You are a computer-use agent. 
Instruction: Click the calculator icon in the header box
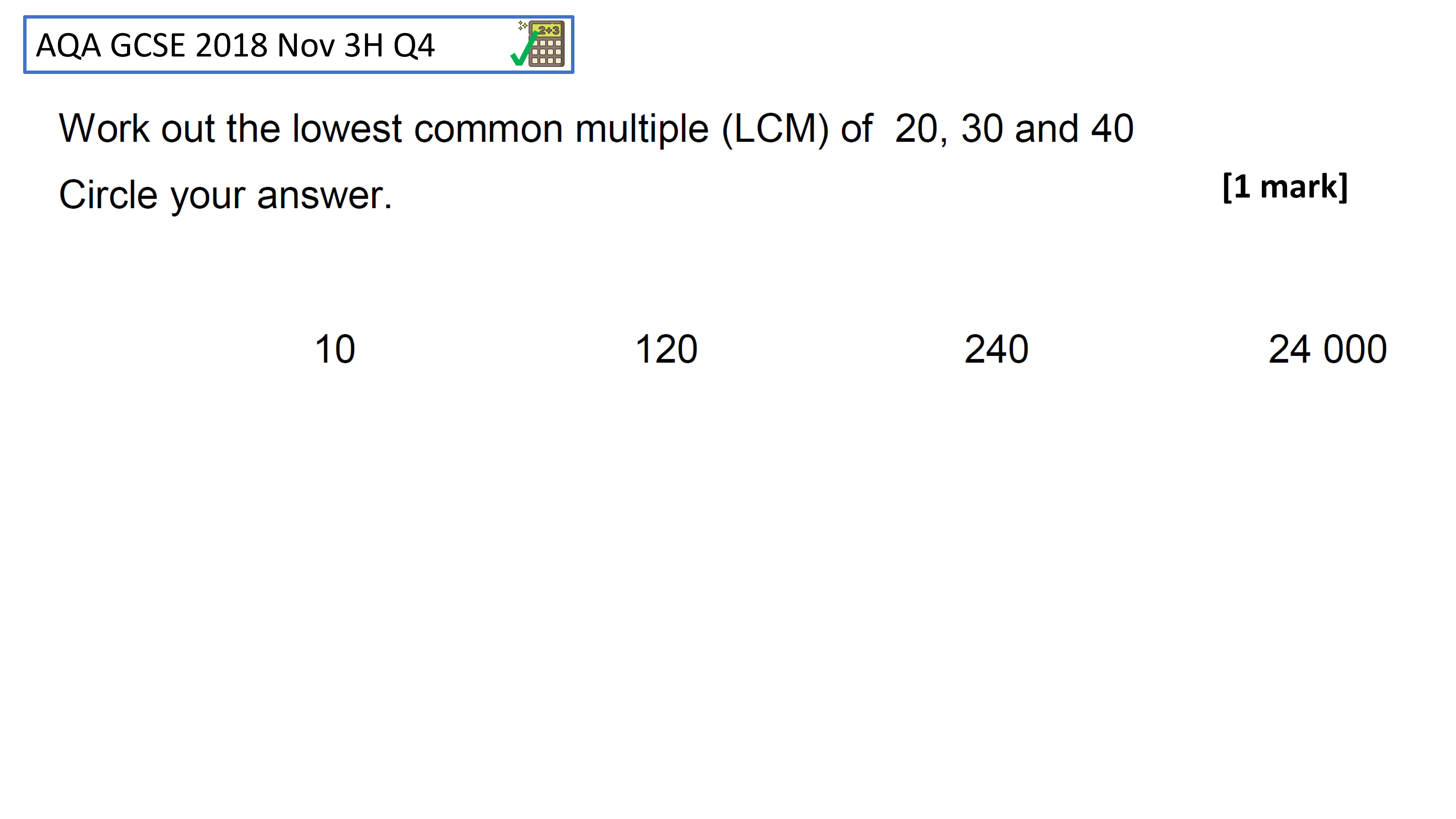click(546, 44)
